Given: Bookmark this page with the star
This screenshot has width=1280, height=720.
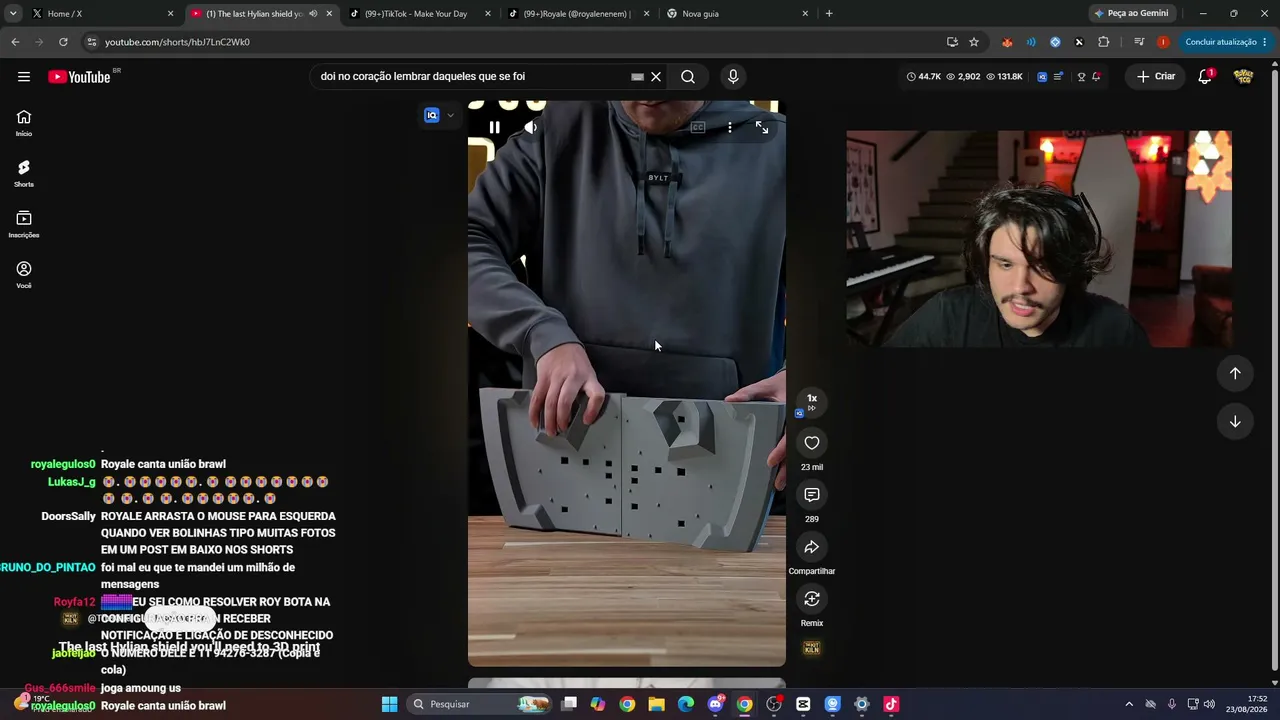Looking at the screenshot, I should click(x=974, y=42).
